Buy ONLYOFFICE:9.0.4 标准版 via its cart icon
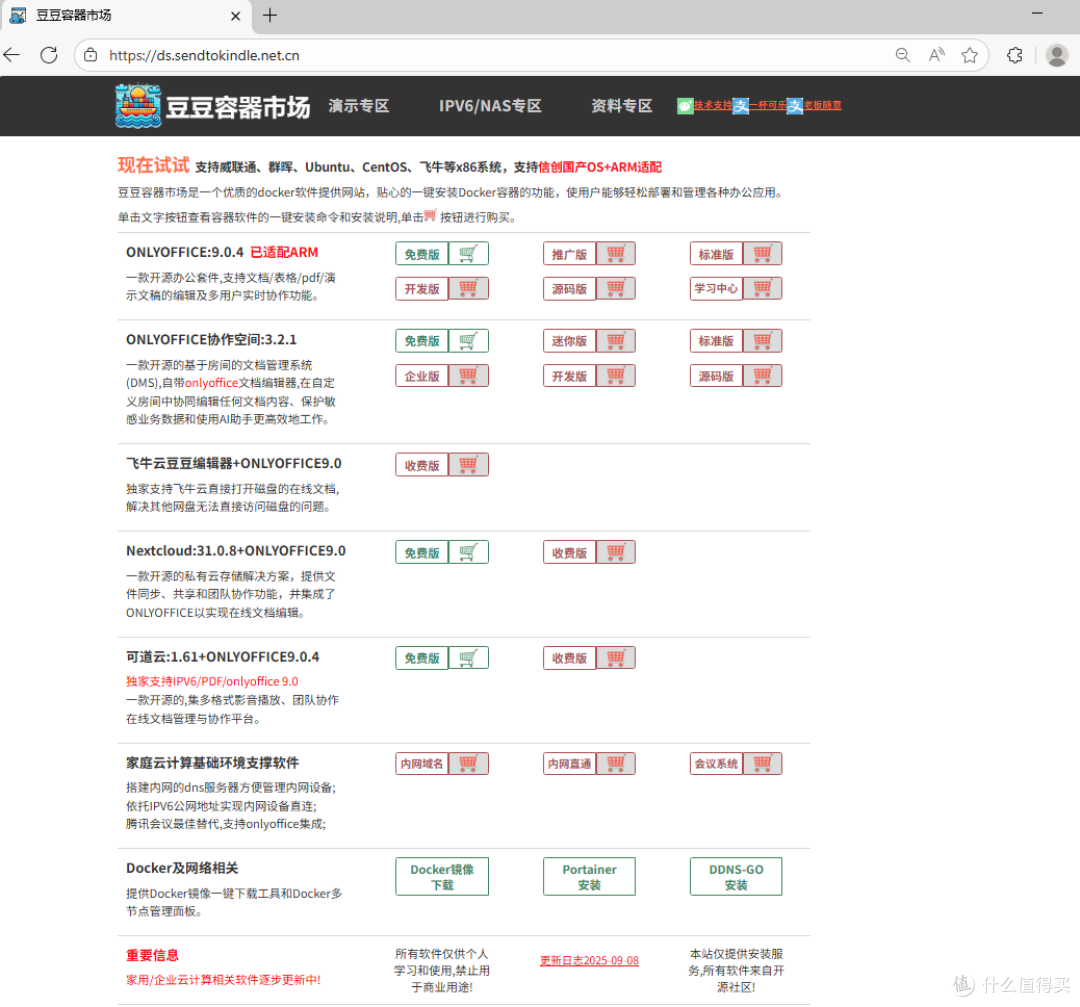This screenshot has width=1080, height=1007. (x=762, y=253)
